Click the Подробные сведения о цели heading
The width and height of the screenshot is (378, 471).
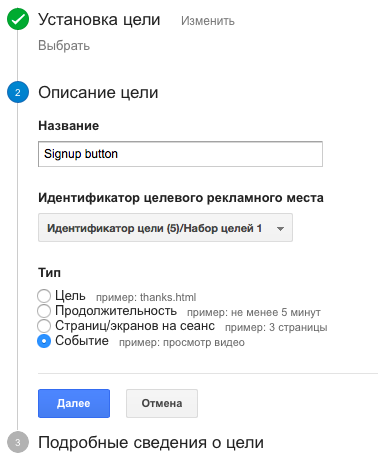click(x=151, y=443)
